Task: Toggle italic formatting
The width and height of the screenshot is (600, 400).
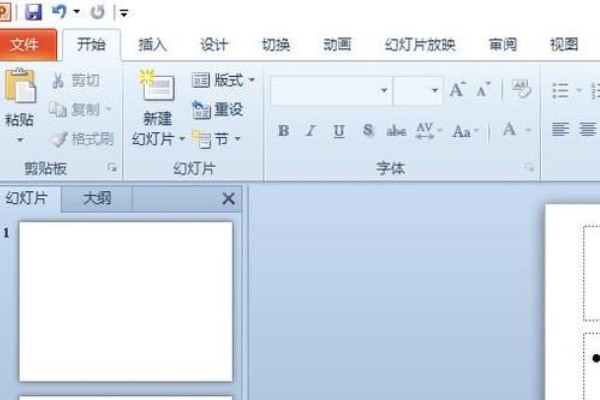Action: point(311,131)
